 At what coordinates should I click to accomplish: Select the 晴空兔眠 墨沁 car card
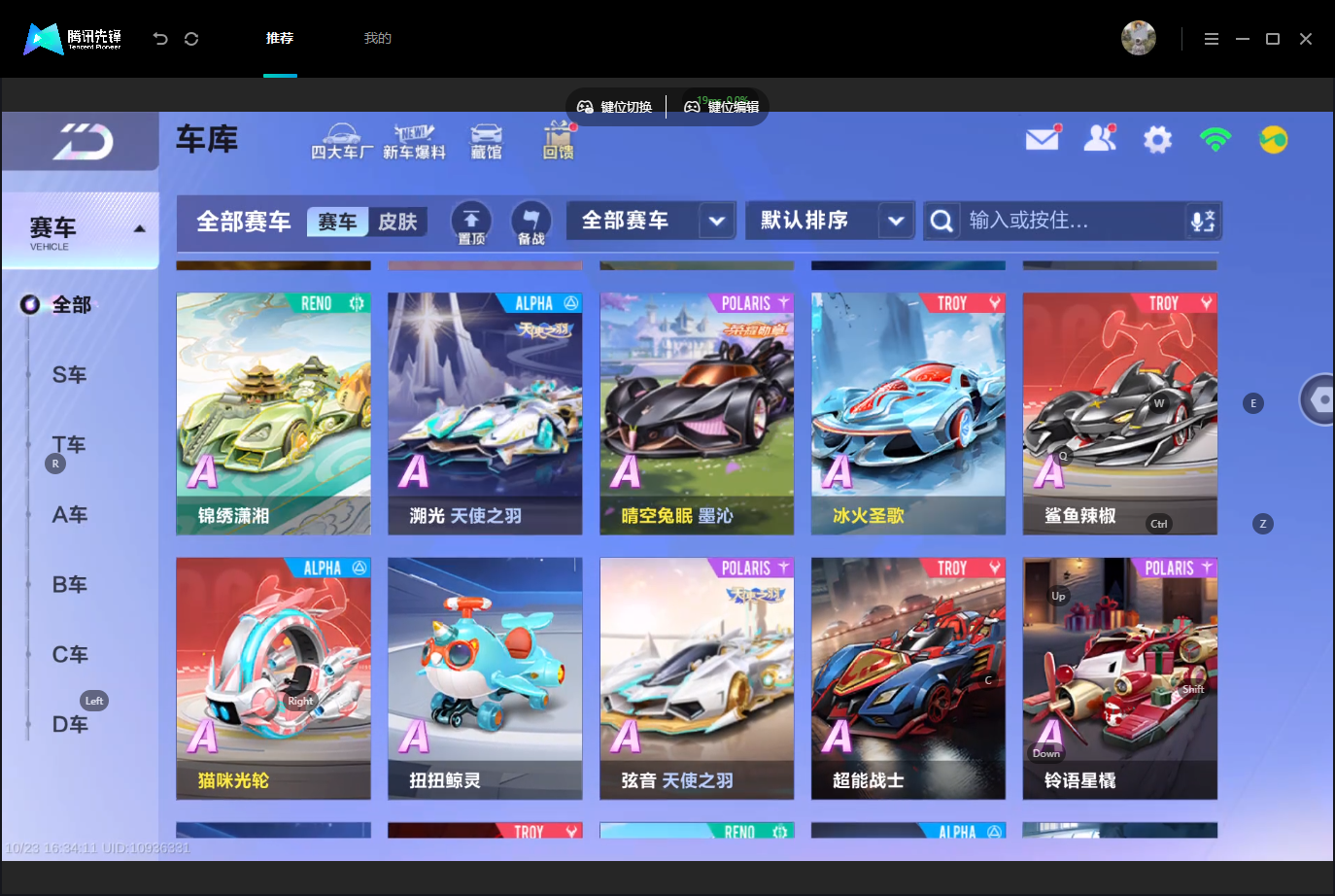click(x=697, y=414)
